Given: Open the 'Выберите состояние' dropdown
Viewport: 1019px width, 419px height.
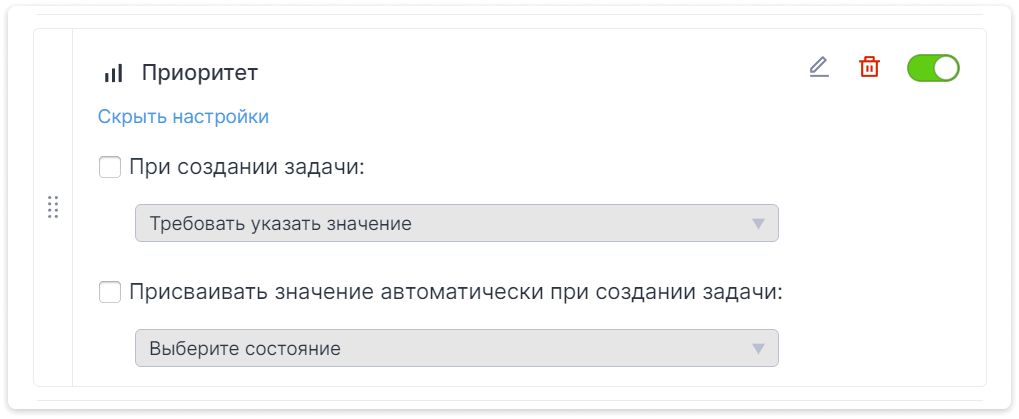Looking at the screenshot, I should tap(456, 348).
